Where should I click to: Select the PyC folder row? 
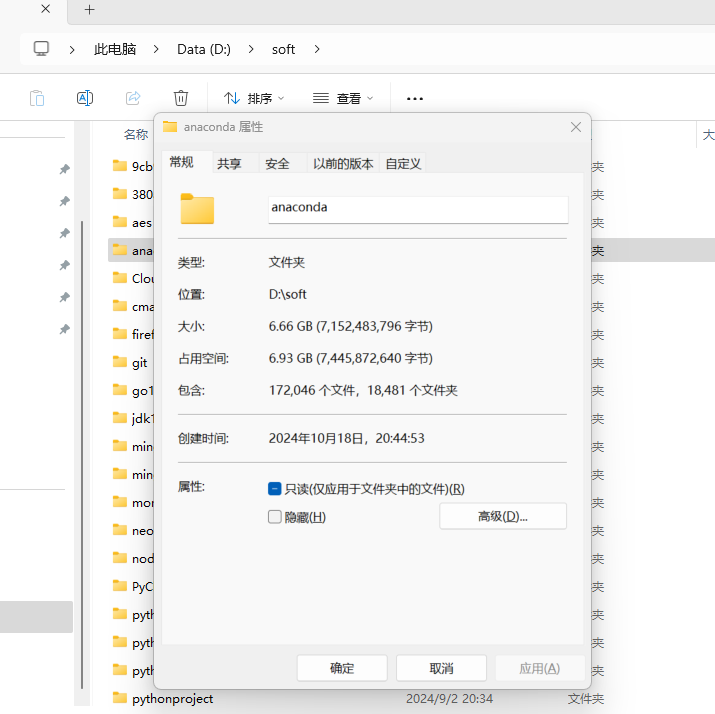pos(132,586)
